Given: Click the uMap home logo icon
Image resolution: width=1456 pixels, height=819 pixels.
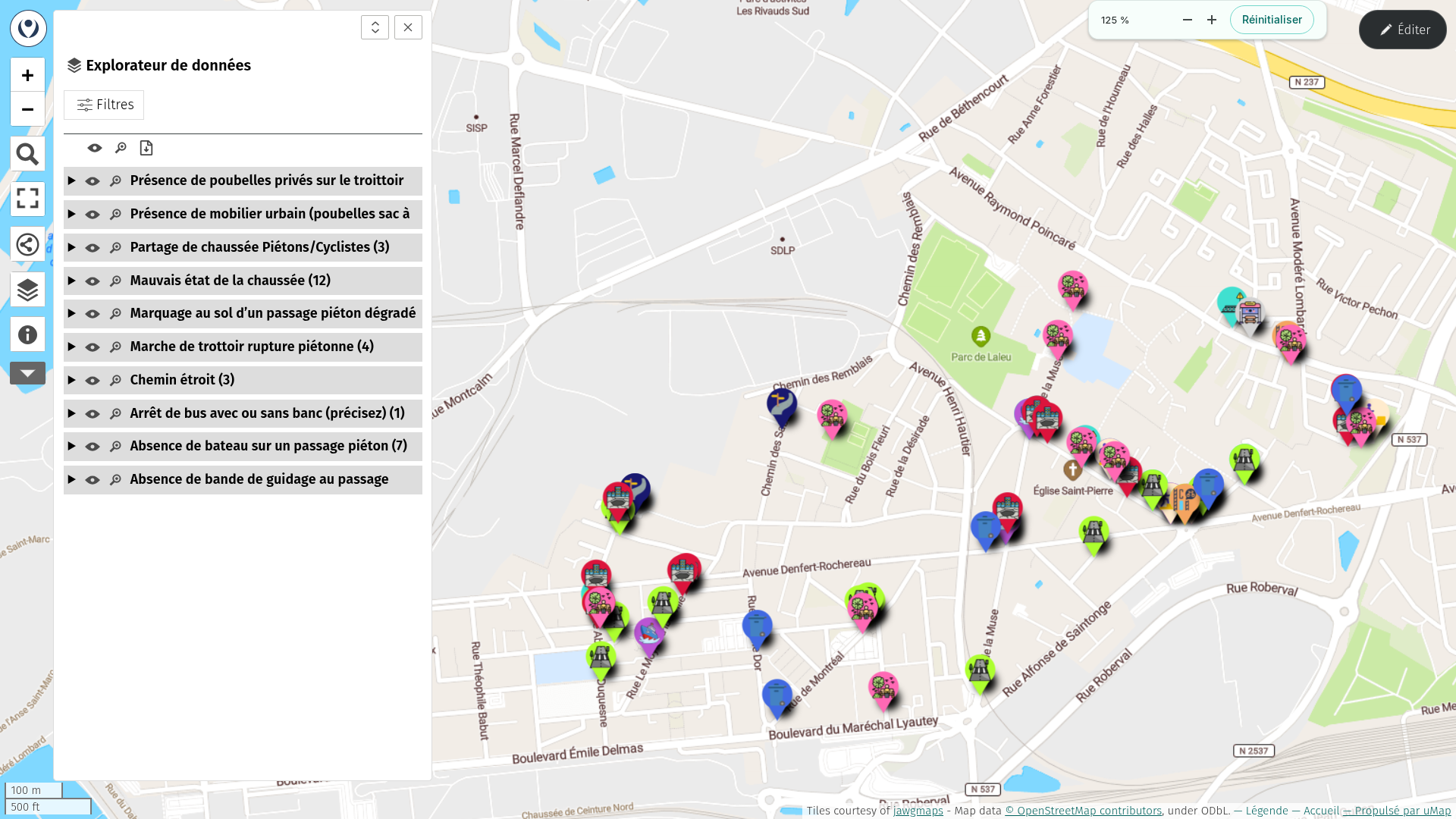Looking at the screenshot, I should [28, 28].
